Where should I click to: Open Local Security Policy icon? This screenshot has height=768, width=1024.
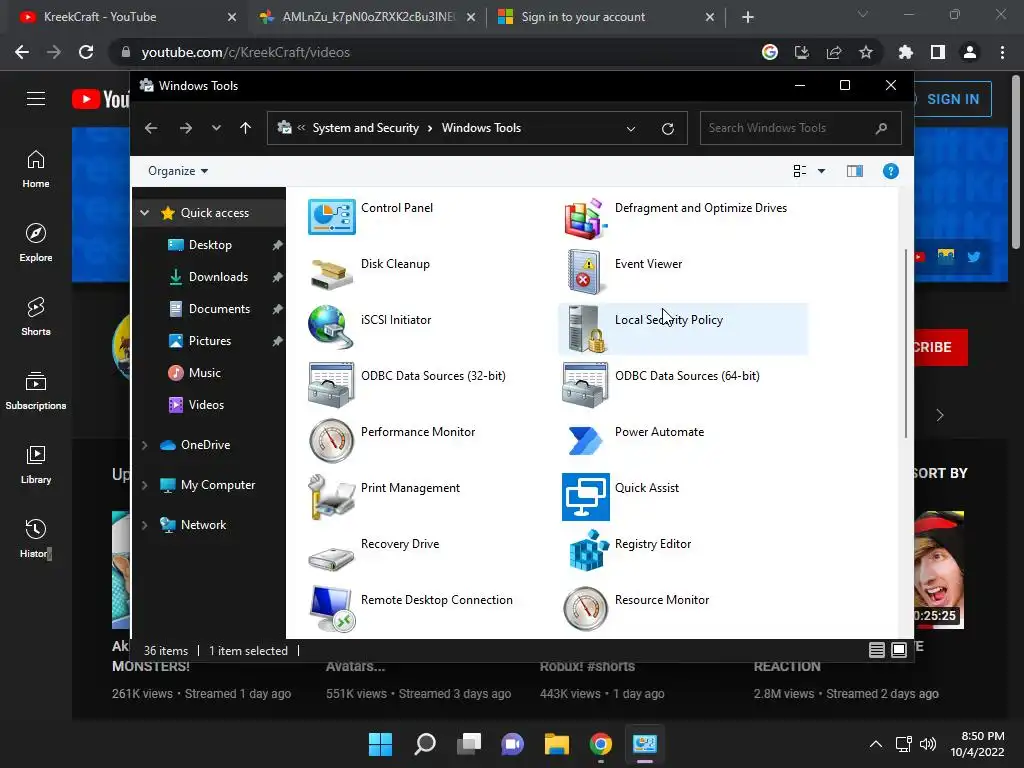coord(585,328)
